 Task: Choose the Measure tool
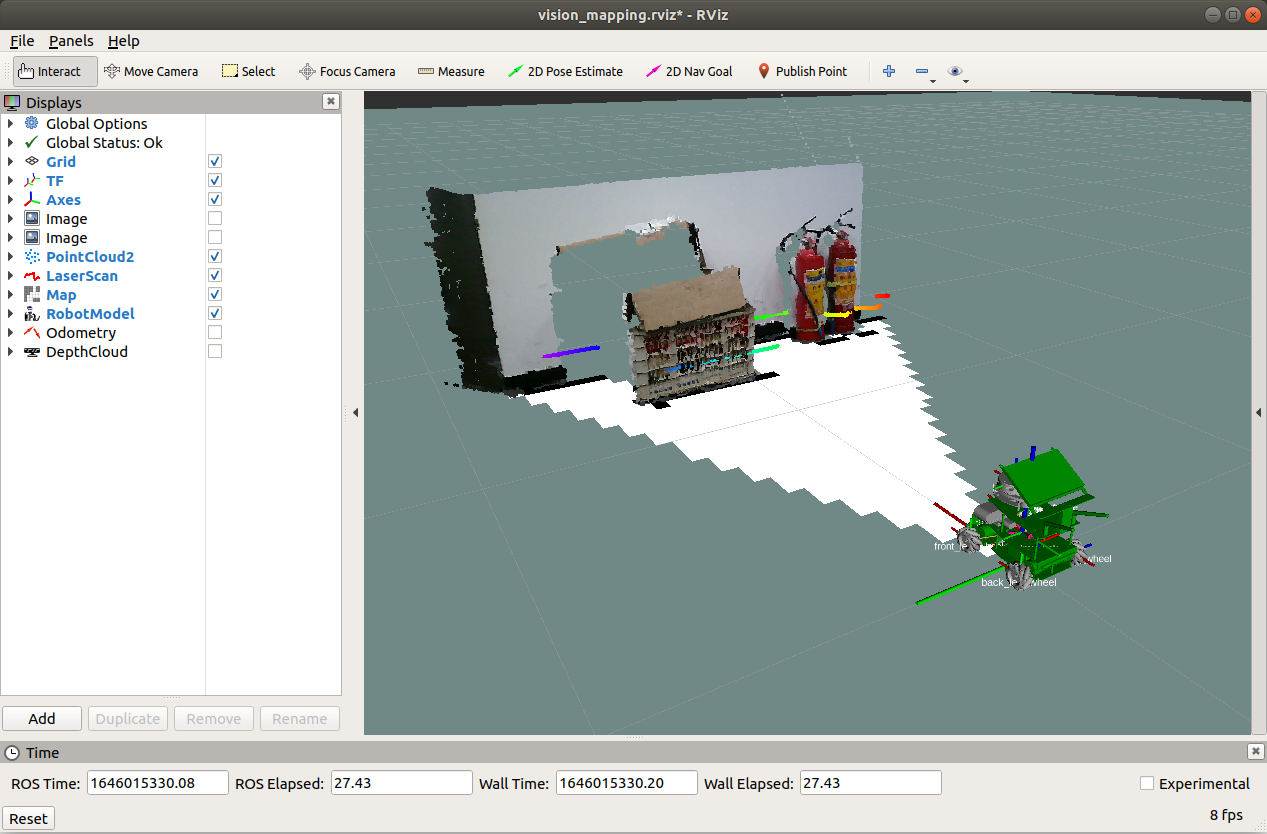451,72
